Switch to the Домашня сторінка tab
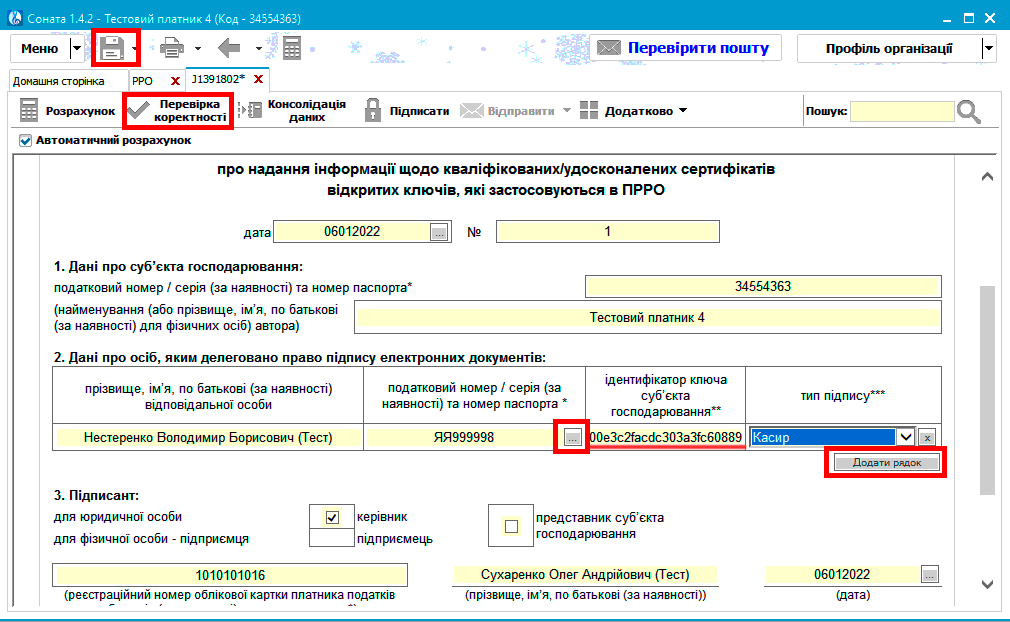This screenshot has height=622, width=1010. tap(59, 80)
